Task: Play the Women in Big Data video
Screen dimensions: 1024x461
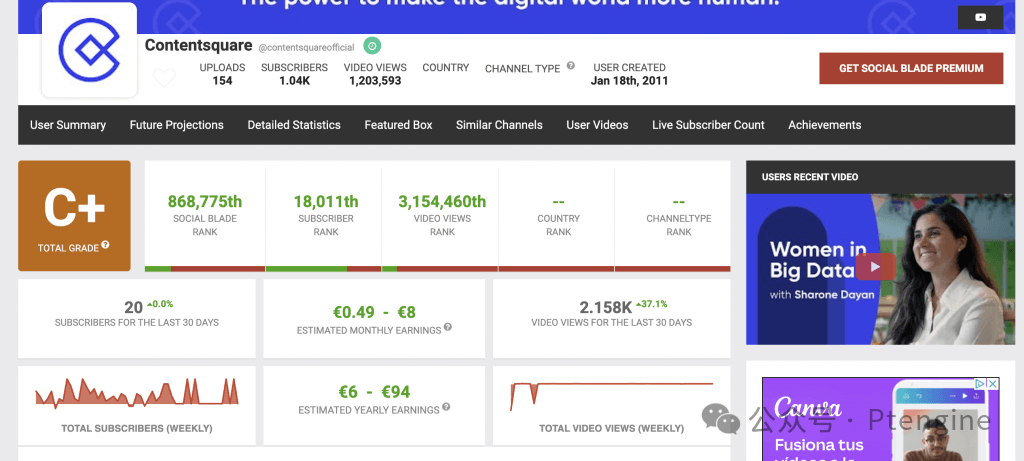Action: click(x=876, y=267)
